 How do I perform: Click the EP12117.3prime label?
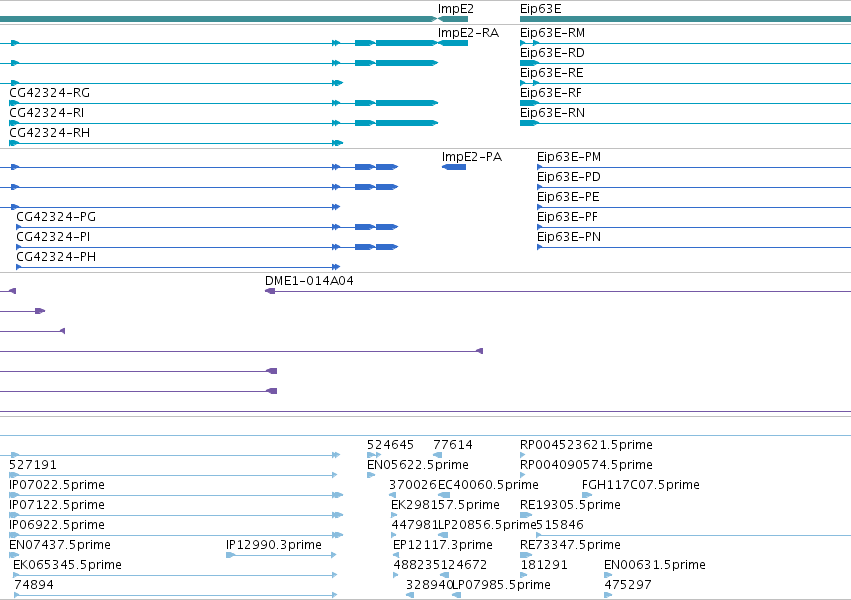(x=443, y=545)
